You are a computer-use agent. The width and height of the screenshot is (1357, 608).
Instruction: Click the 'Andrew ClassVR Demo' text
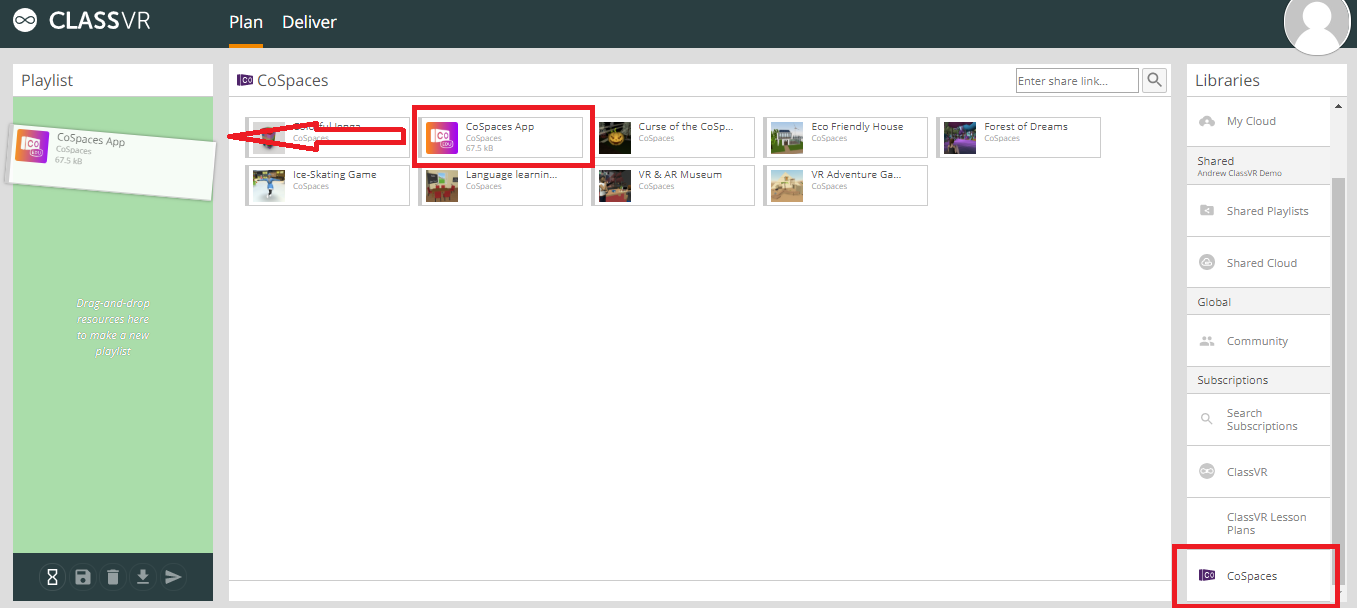click(x=1239, y=174)
